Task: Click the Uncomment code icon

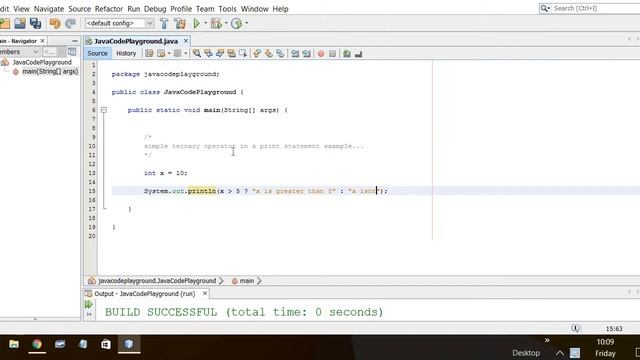Action: point(358,53)
